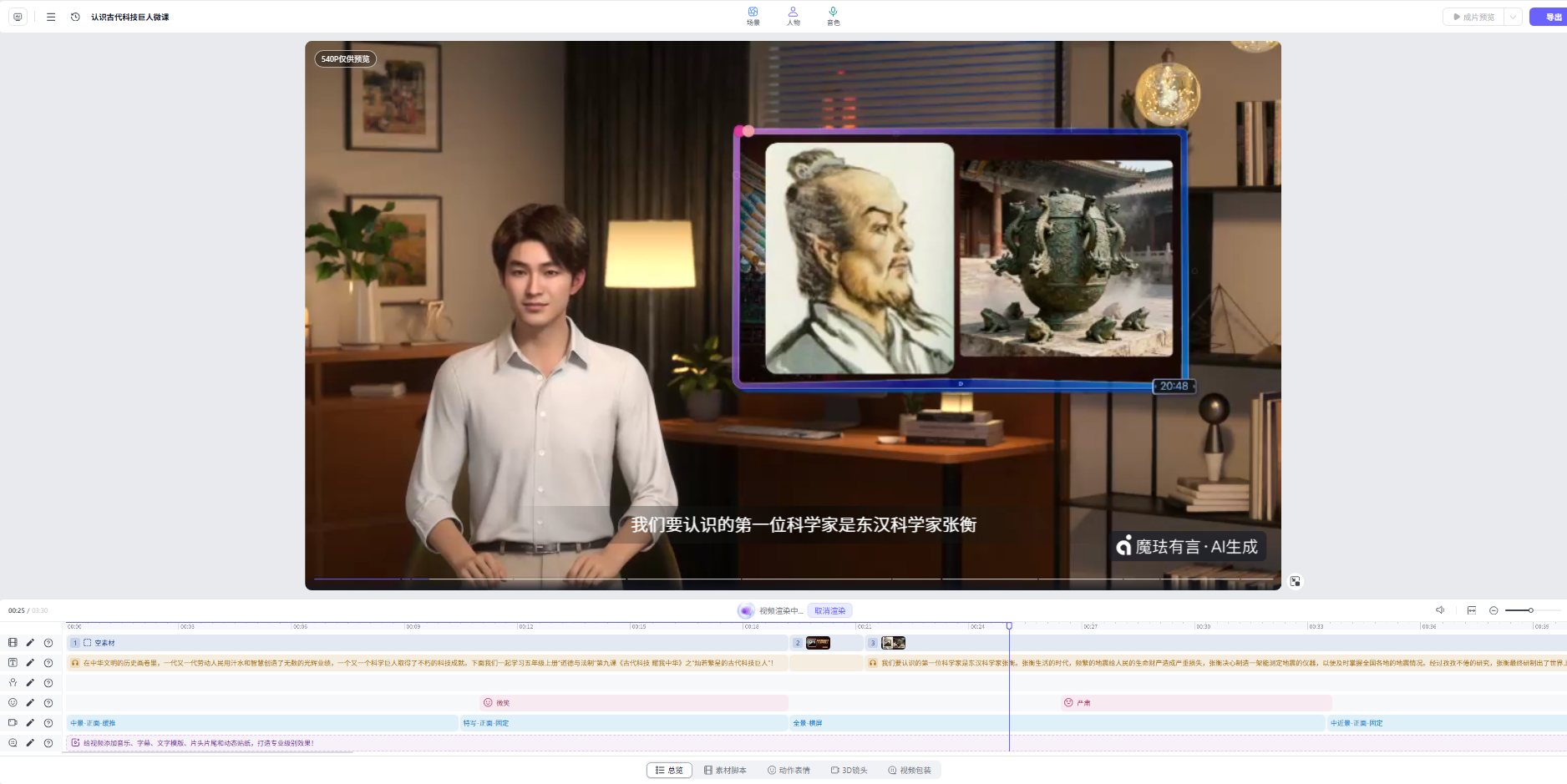Screen dimensions: 1567x784
Task: Click the 导出 export button
Action: (x=1550, y=17)
